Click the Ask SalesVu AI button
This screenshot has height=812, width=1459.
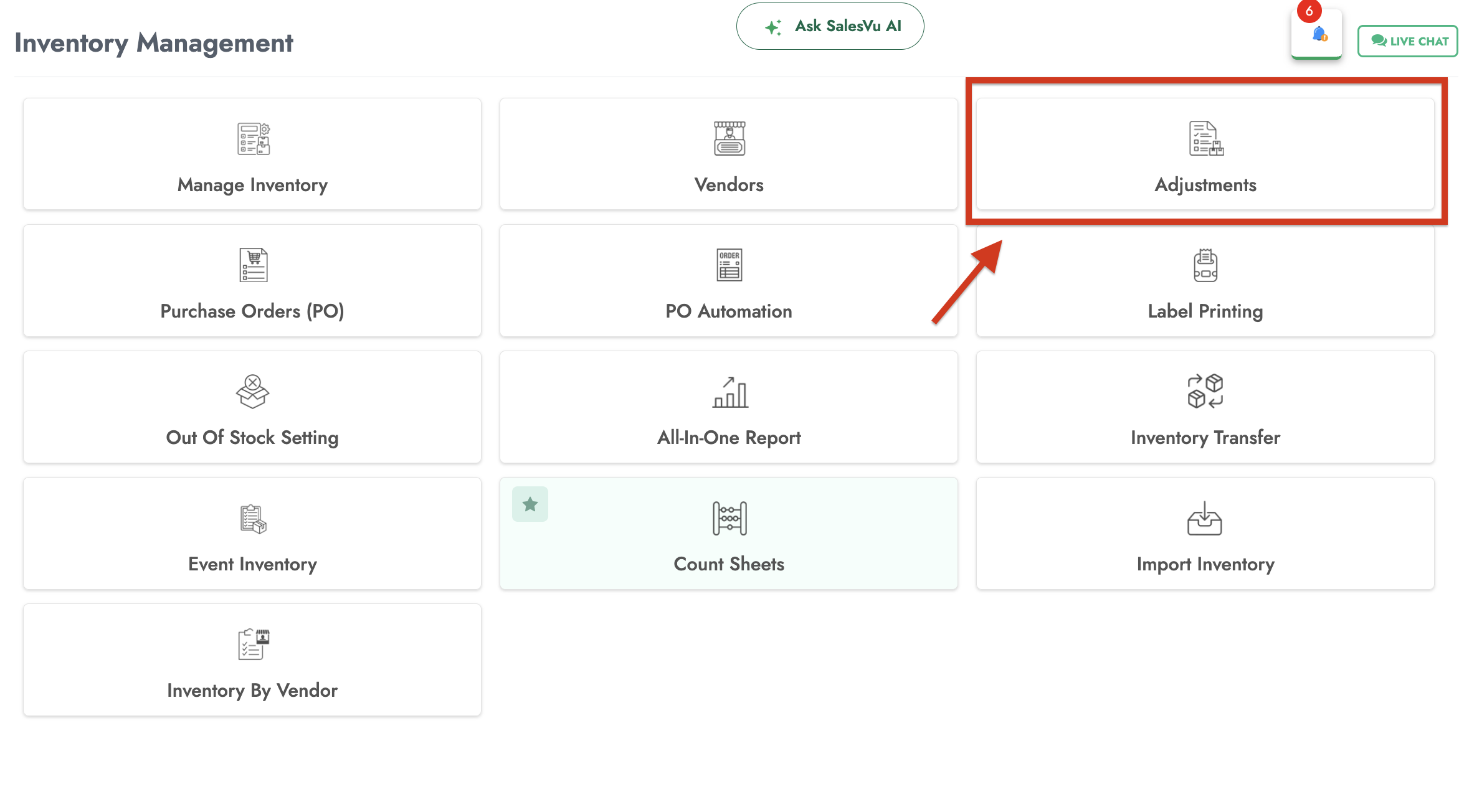pyautogui.click(x=830, y=26)
